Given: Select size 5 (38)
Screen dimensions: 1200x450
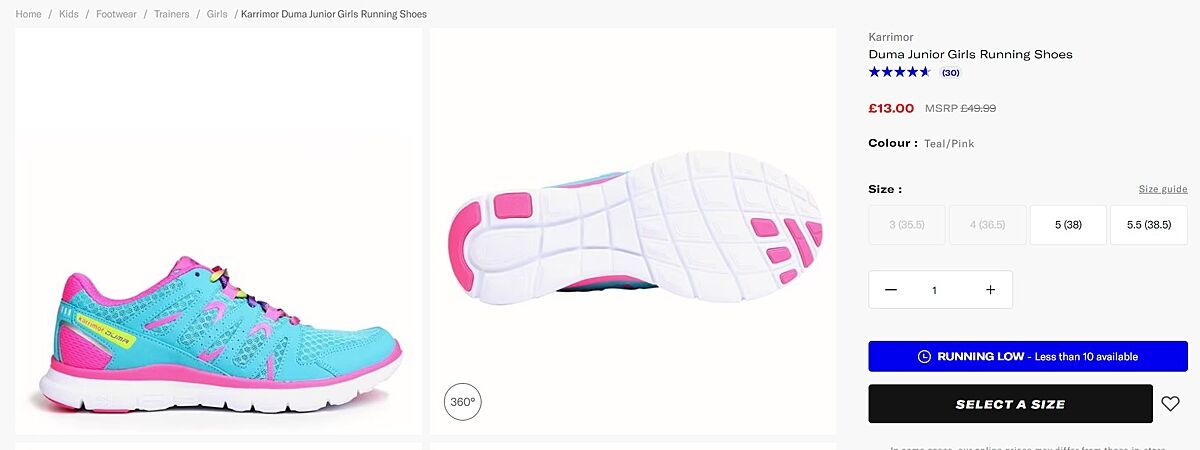Looking at the screenshot, I should tap(1068, 225).
